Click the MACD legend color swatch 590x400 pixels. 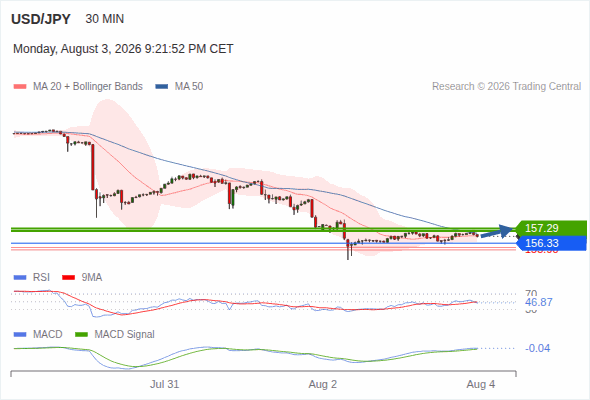coord(20,335)
